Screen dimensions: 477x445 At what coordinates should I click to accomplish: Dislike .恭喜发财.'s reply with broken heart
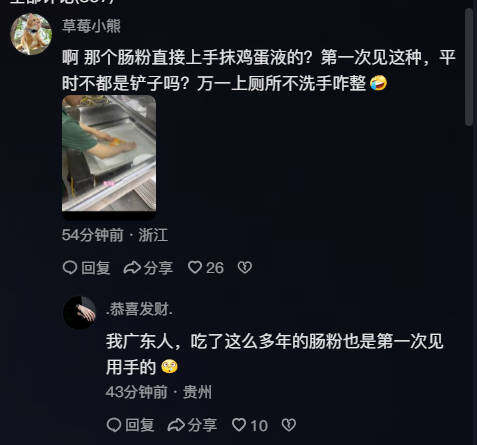pyautogui.click(x=289, y=425)
